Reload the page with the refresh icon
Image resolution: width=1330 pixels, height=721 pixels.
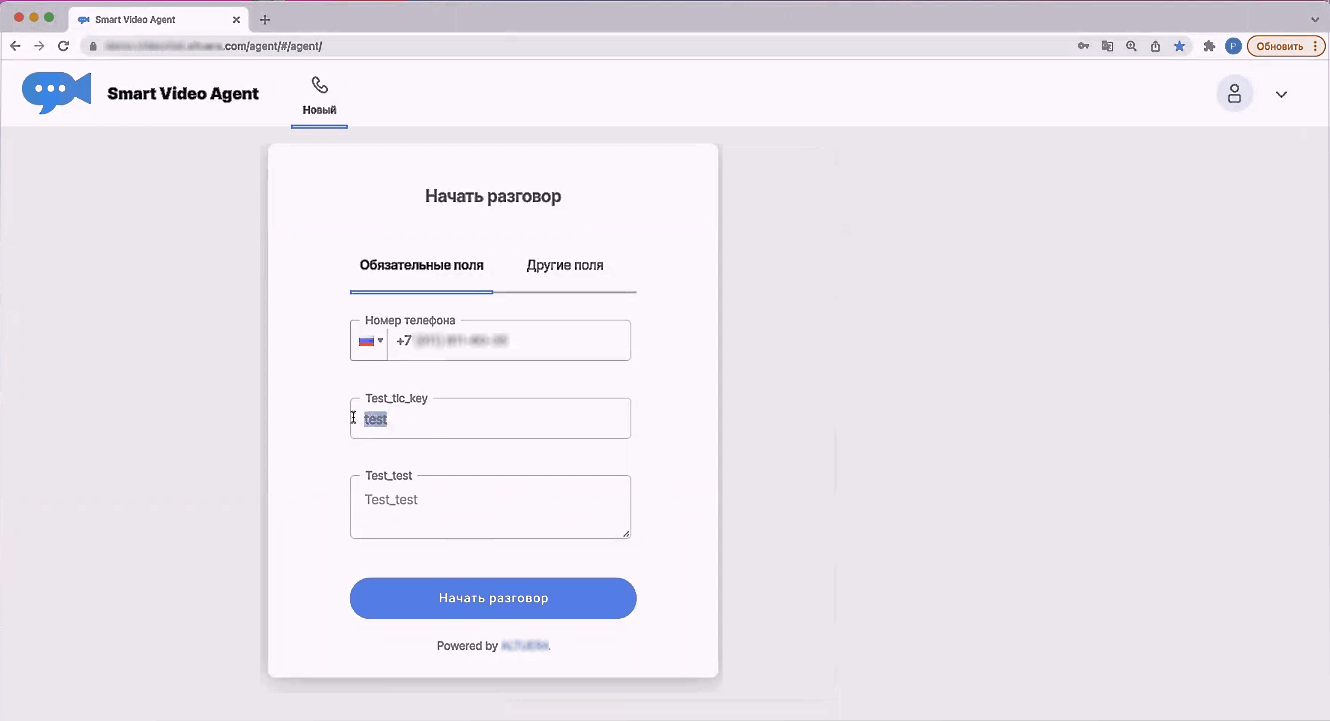coord(63,46)
